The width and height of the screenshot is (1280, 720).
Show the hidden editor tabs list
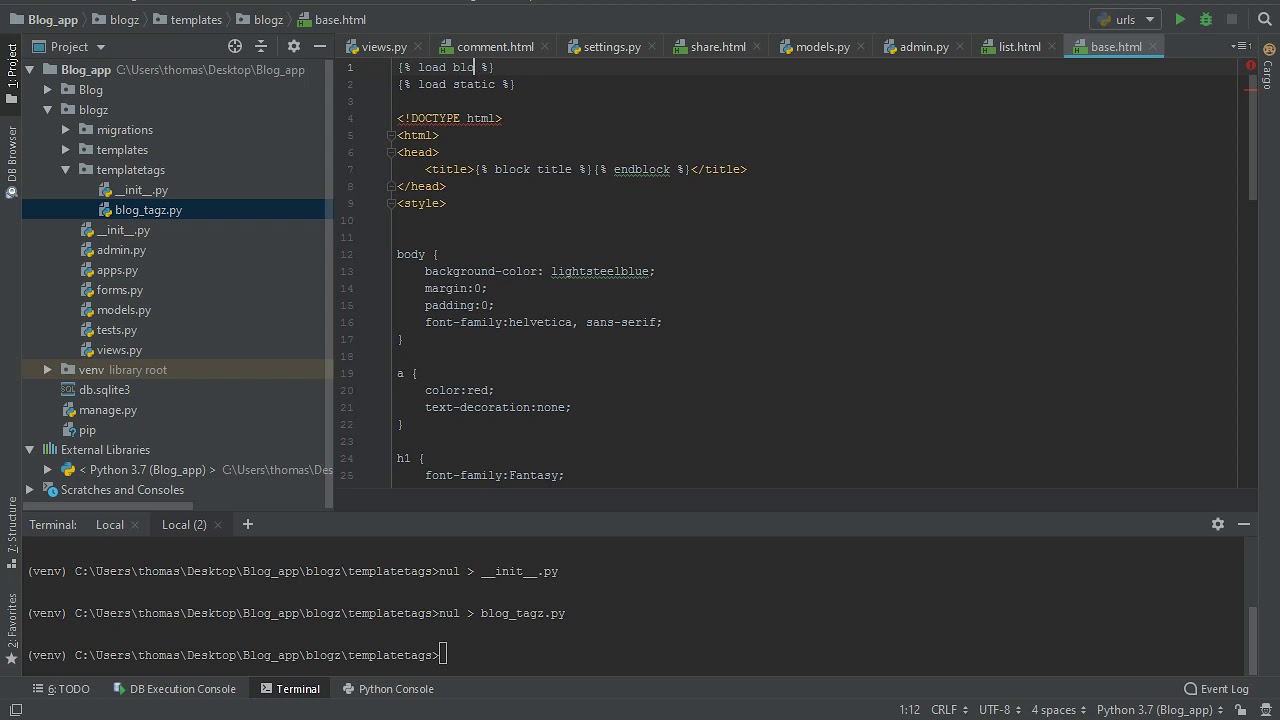pos(1240,47)
